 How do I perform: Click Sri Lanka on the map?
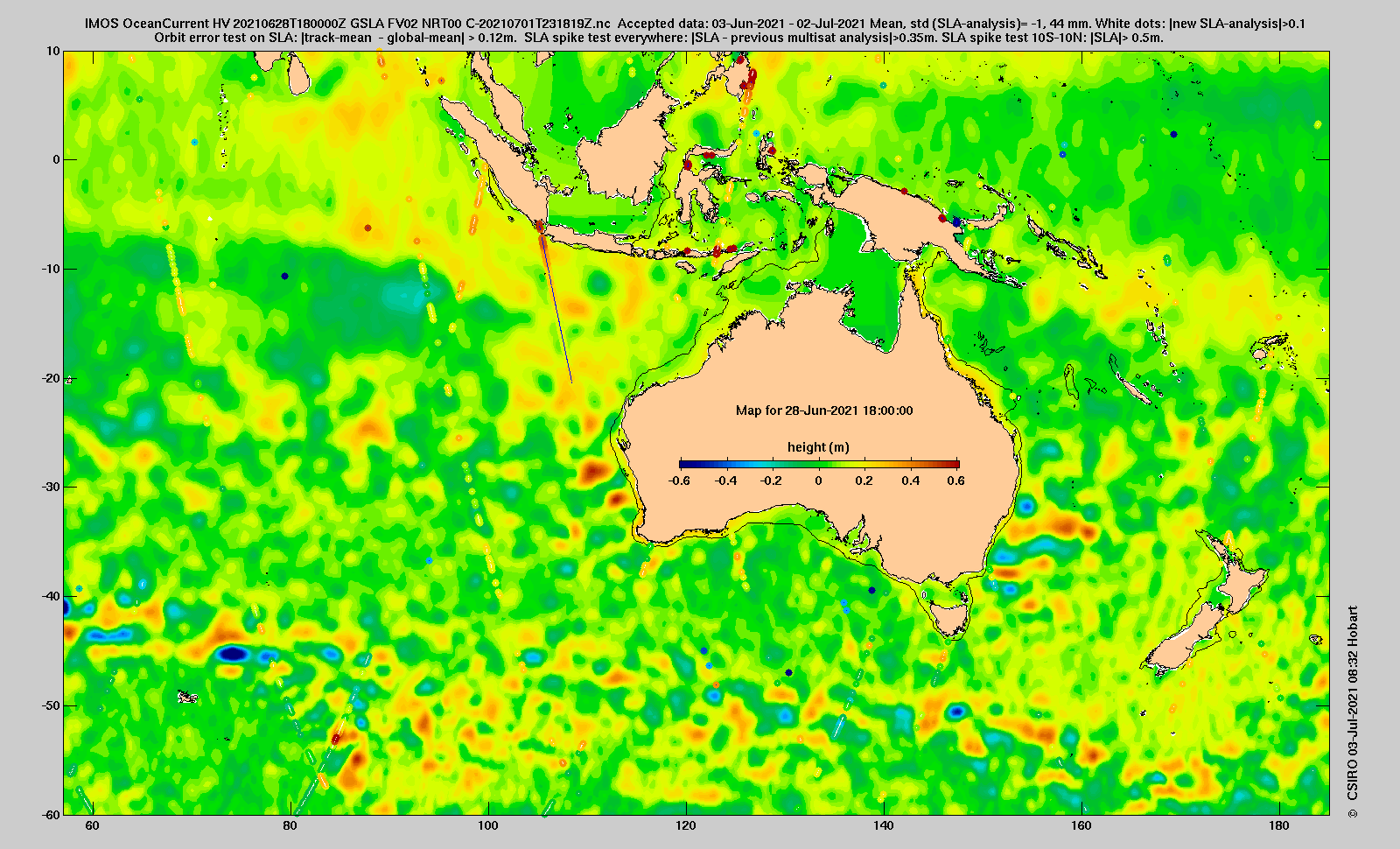click(299, 74)
